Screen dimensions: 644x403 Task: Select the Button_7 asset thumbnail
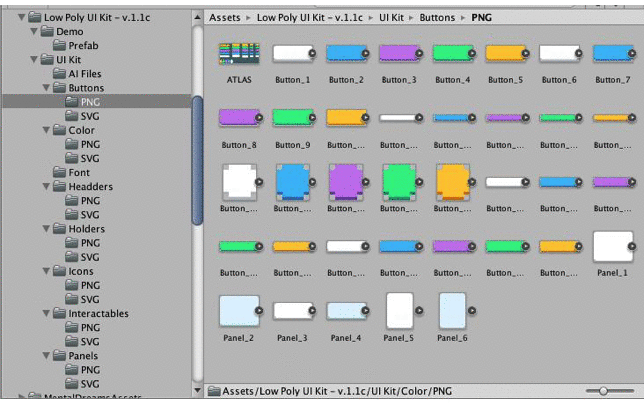612,53
